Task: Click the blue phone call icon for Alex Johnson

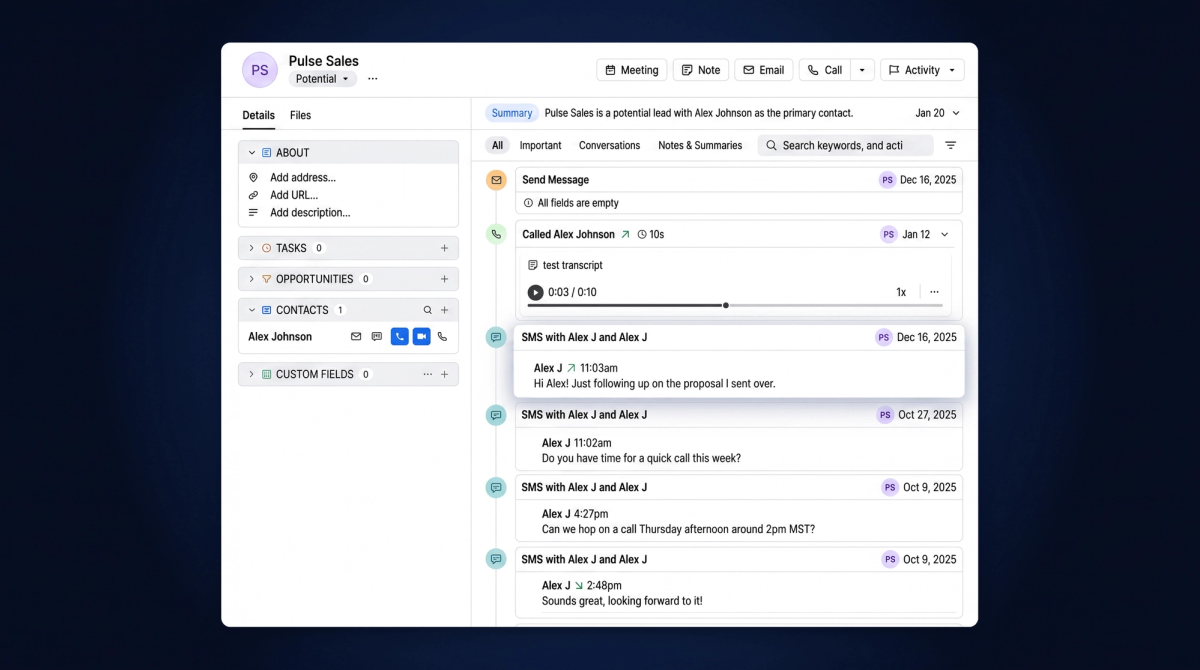Action: coord(399,337)
